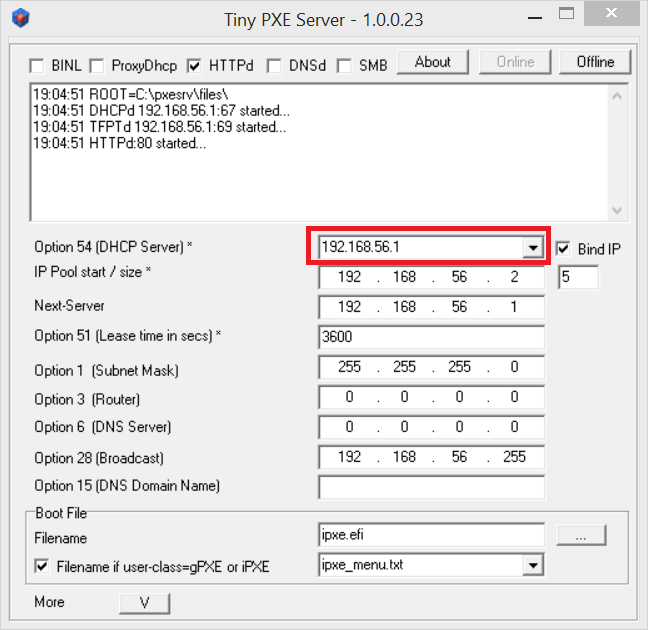Image resolution: width=648 pixels, height=630 pixels.
Task: Click the Lease time 3600 field
Action: point(431,337)
